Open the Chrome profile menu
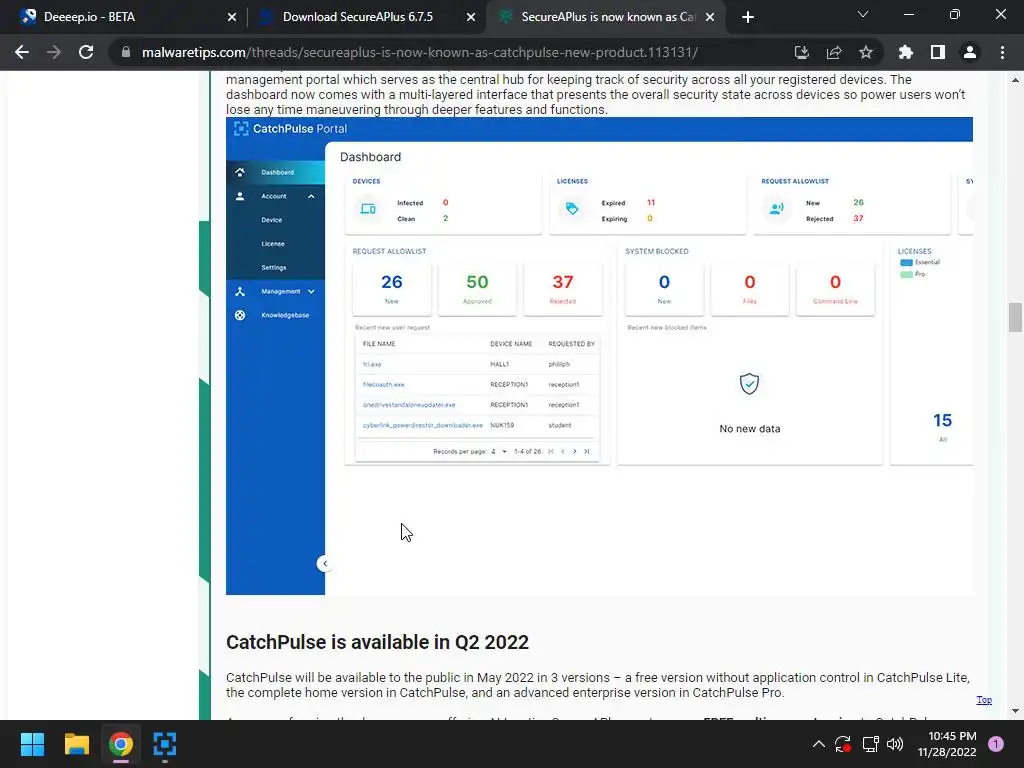Screen dimensions: 1024x768 [x=970, y=52]
